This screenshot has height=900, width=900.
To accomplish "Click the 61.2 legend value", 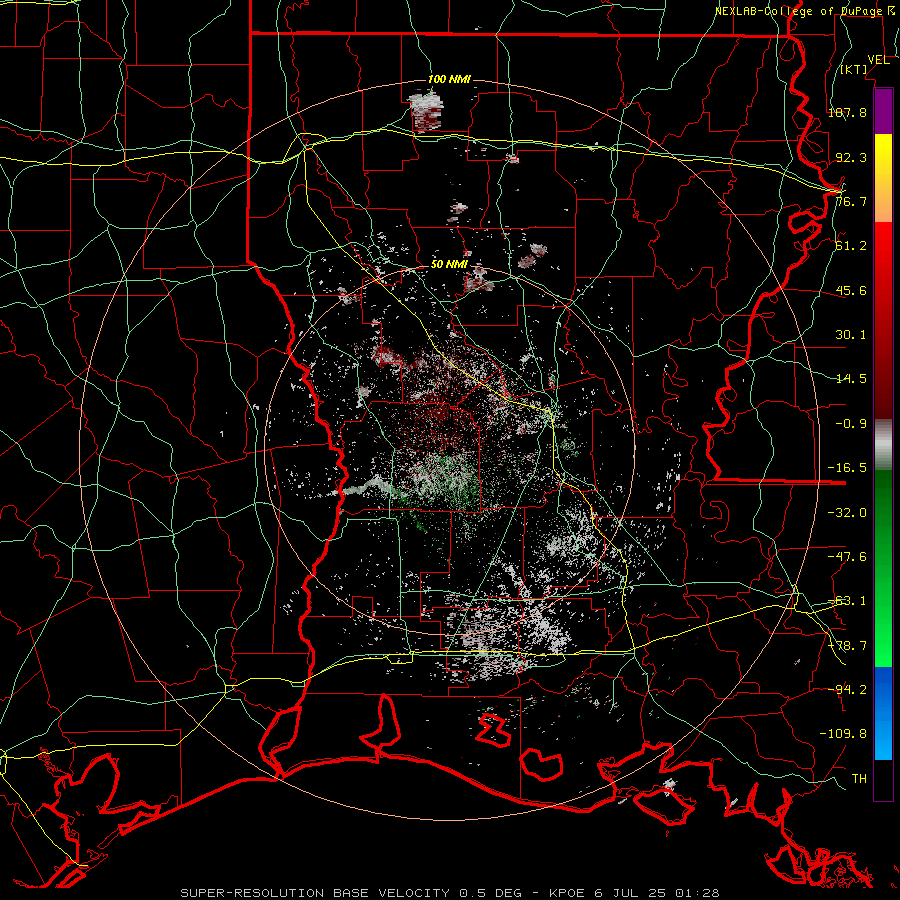I will [x=851, y=246].
